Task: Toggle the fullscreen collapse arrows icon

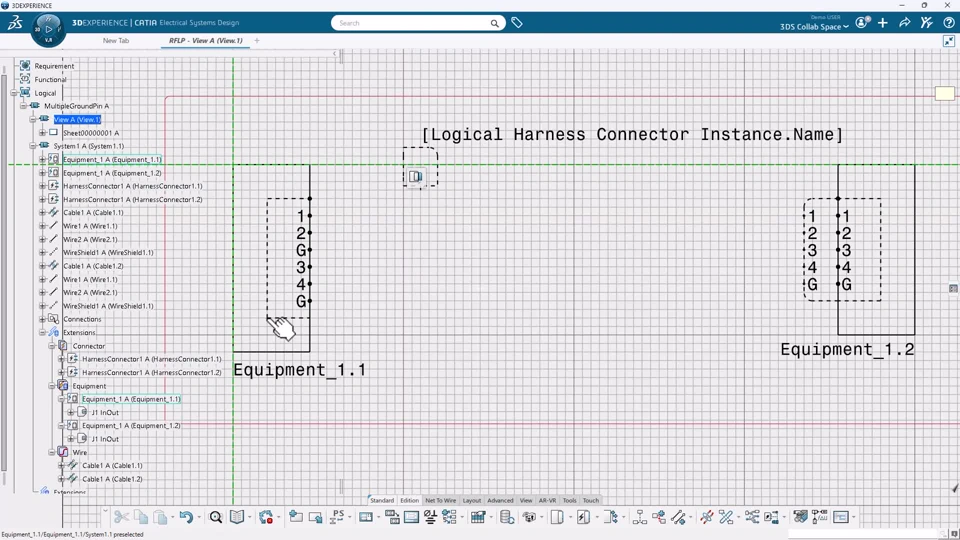Action: coord(949,41)
